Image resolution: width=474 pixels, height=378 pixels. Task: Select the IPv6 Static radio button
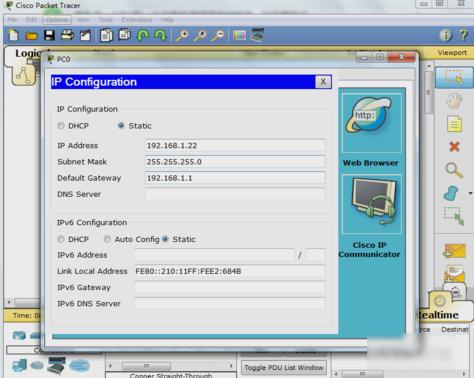pyautogui.click(x=165, y=239)
